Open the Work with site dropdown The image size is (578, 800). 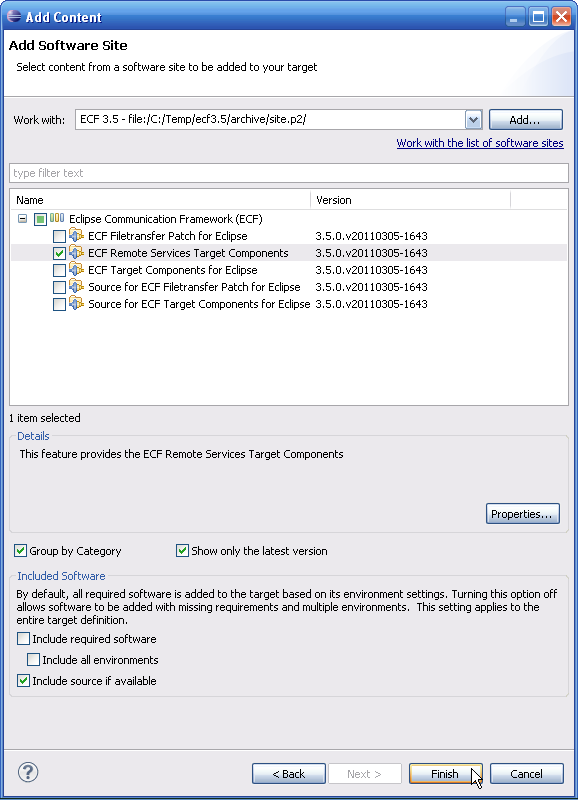tap(473, 120)
